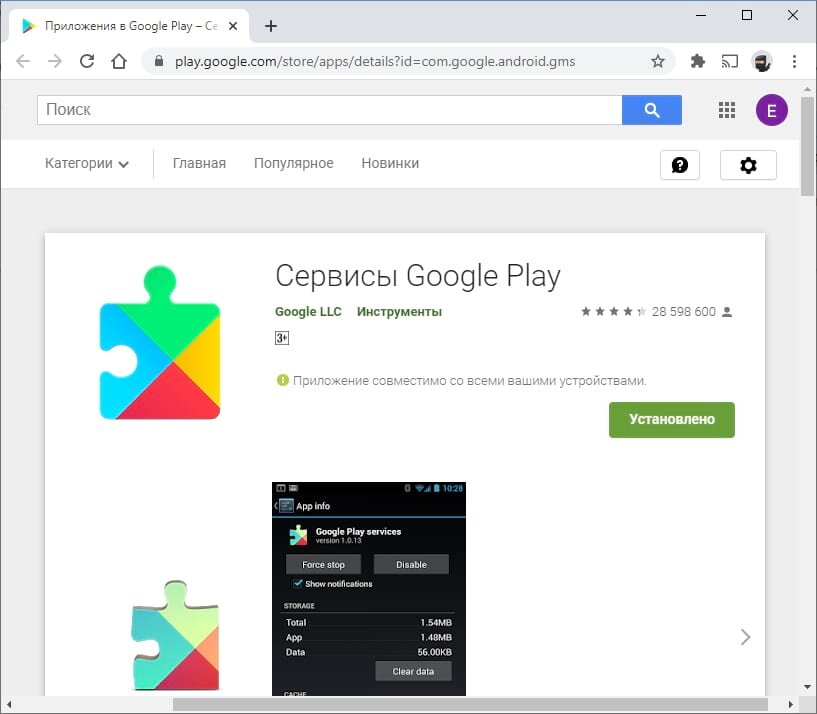817x714 pixels.
Task: Open a new tab with the plus button
Action: pos(271,26)
